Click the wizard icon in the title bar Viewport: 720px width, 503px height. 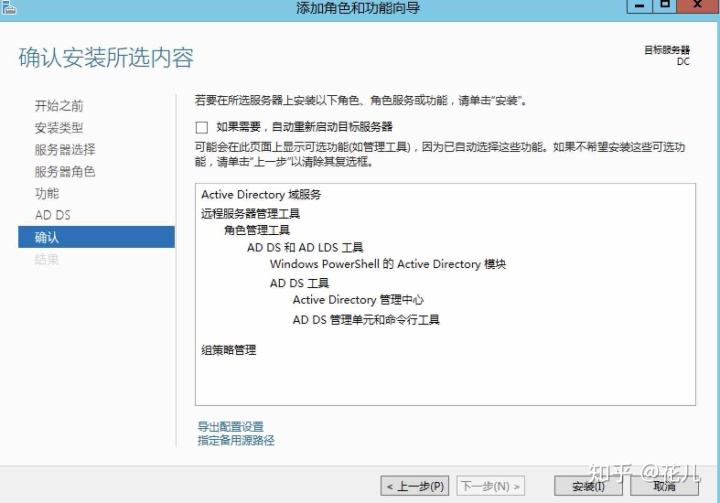[8, 6]
